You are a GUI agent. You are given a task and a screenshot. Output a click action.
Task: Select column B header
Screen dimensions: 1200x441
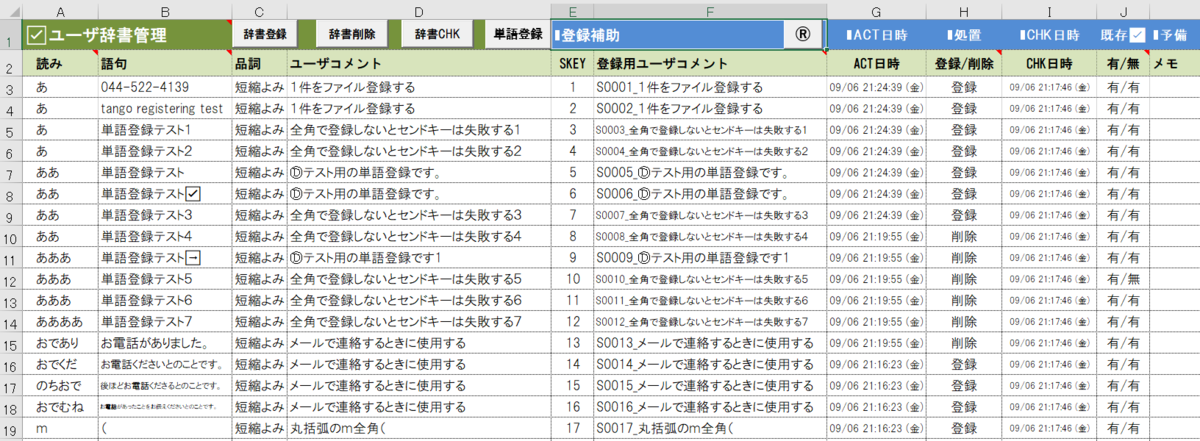click(x=163, y=10)
